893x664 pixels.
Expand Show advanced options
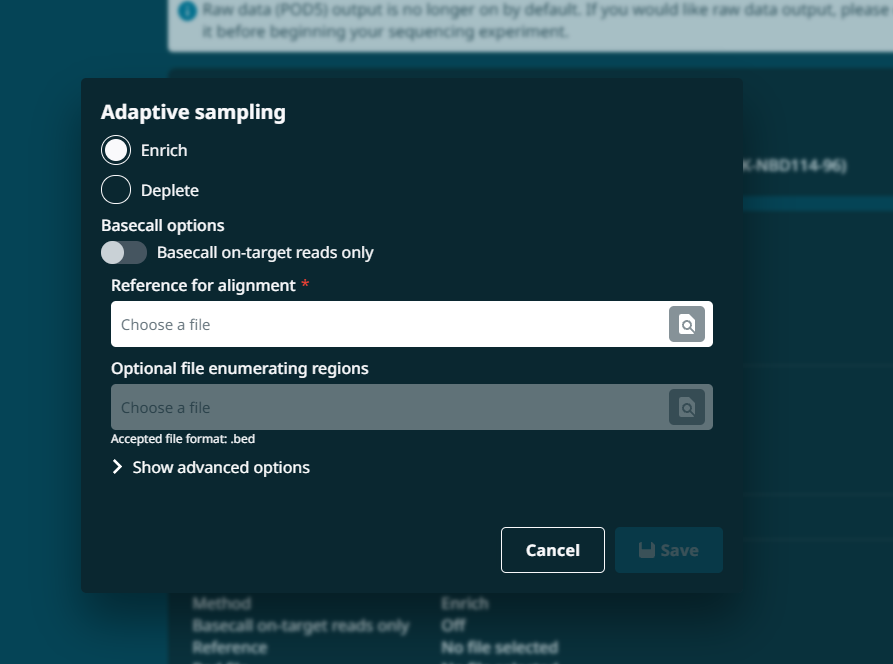coord(220,467)
